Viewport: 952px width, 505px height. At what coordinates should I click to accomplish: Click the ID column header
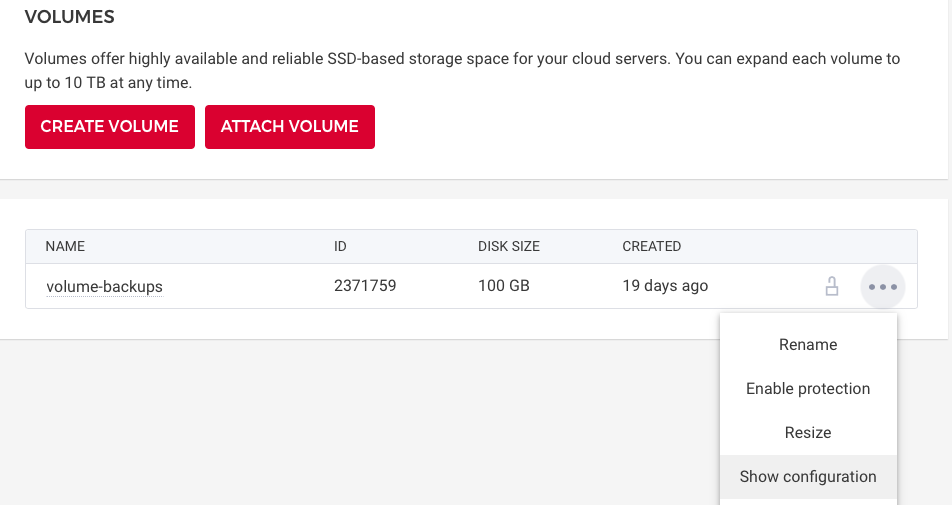tap(341, 246)
